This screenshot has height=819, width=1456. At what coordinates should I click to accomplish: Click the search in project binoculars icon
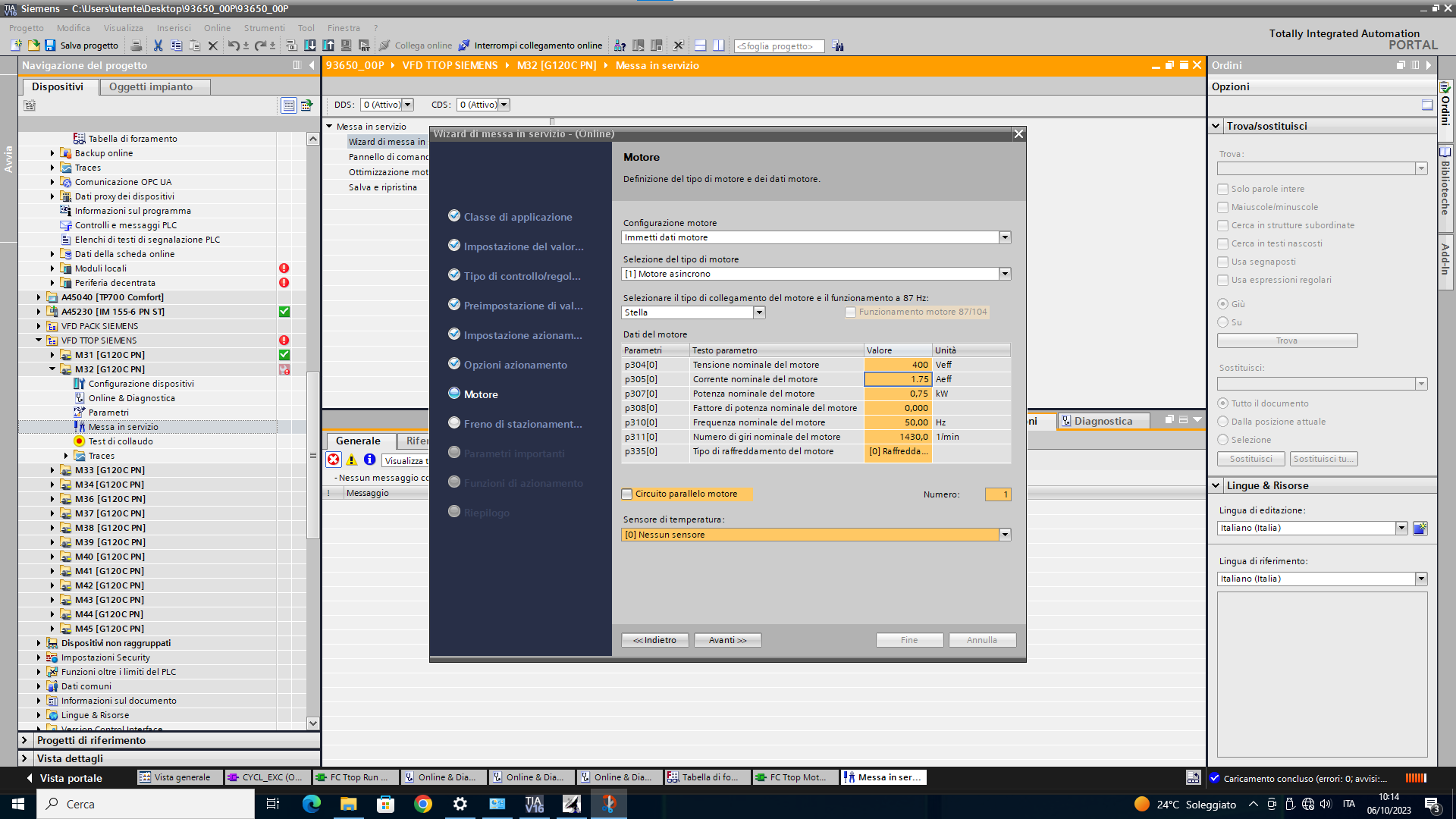tap(838, 46)
